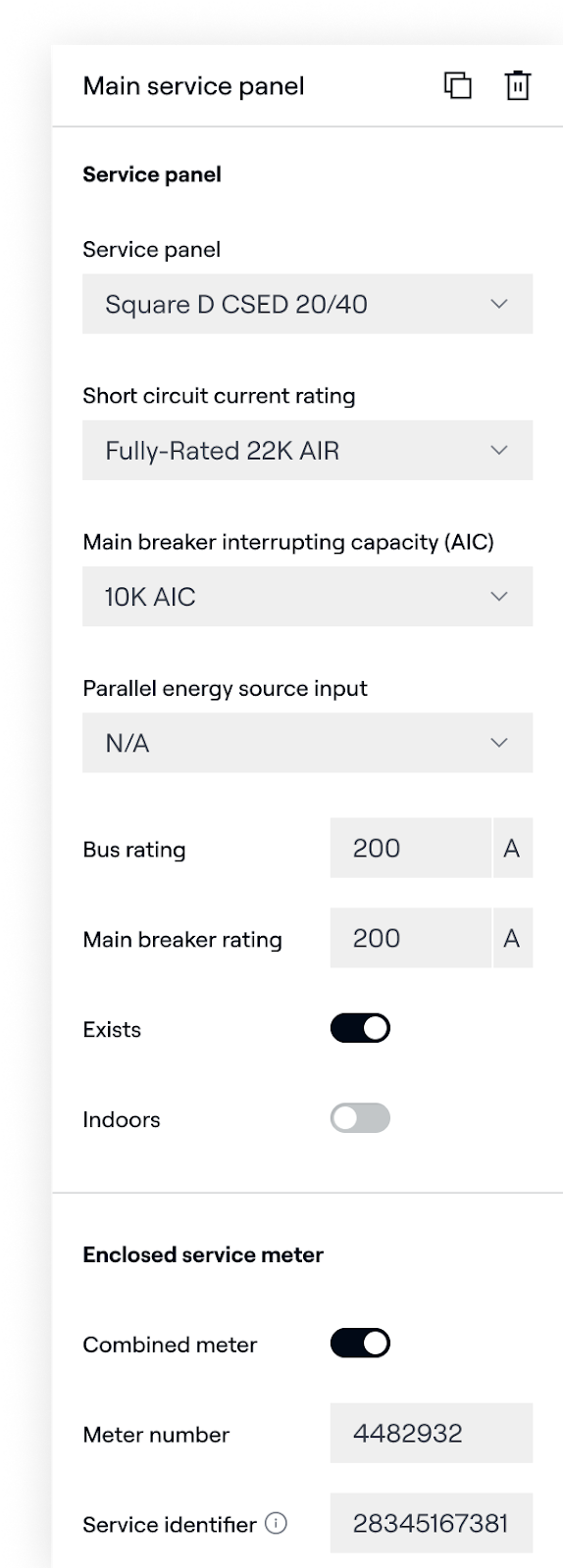Open the N/A parallel energy source dropdown
563x1568 pixels.
(307, 743)
